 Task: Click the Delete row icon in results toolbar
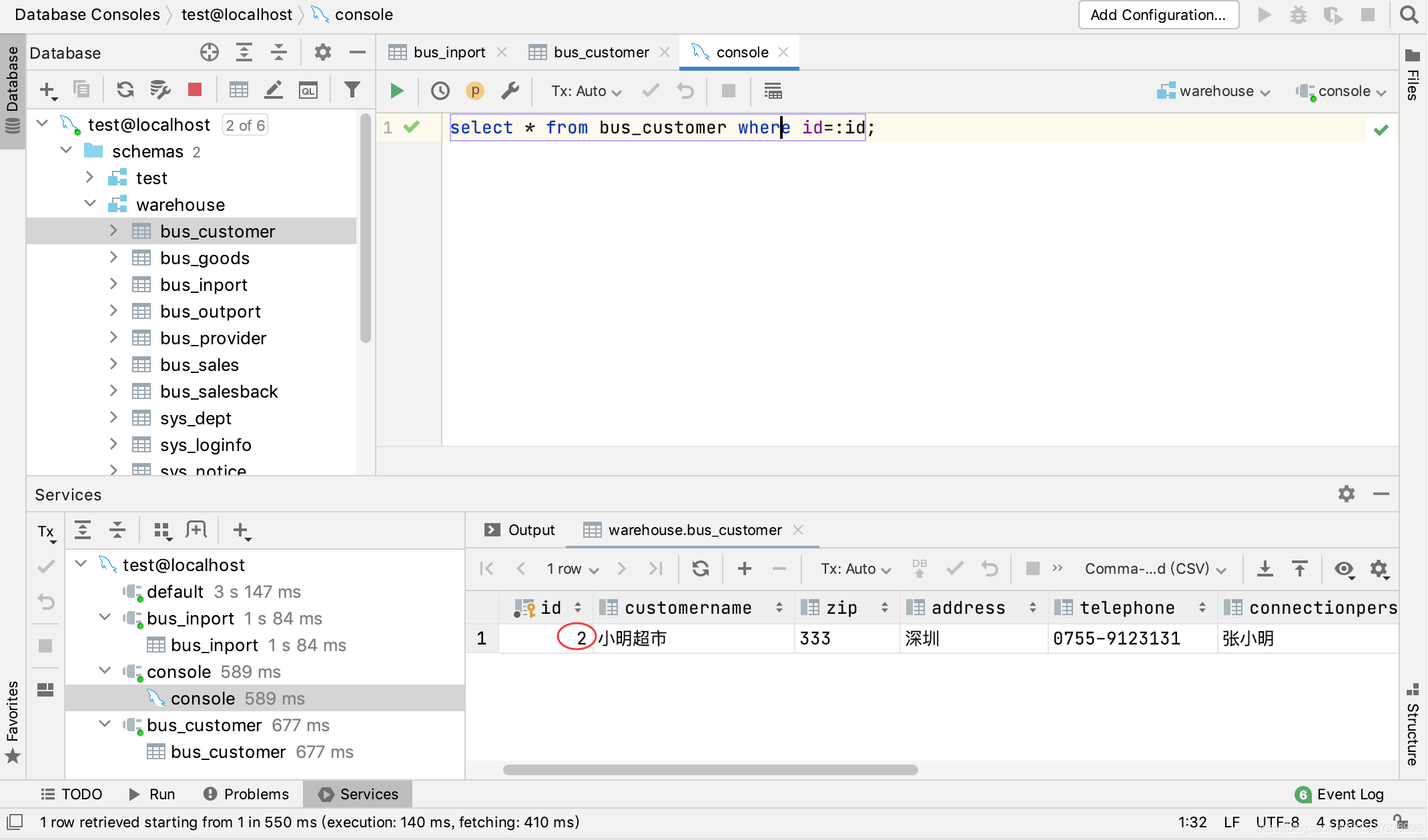[x=781, y=568]
